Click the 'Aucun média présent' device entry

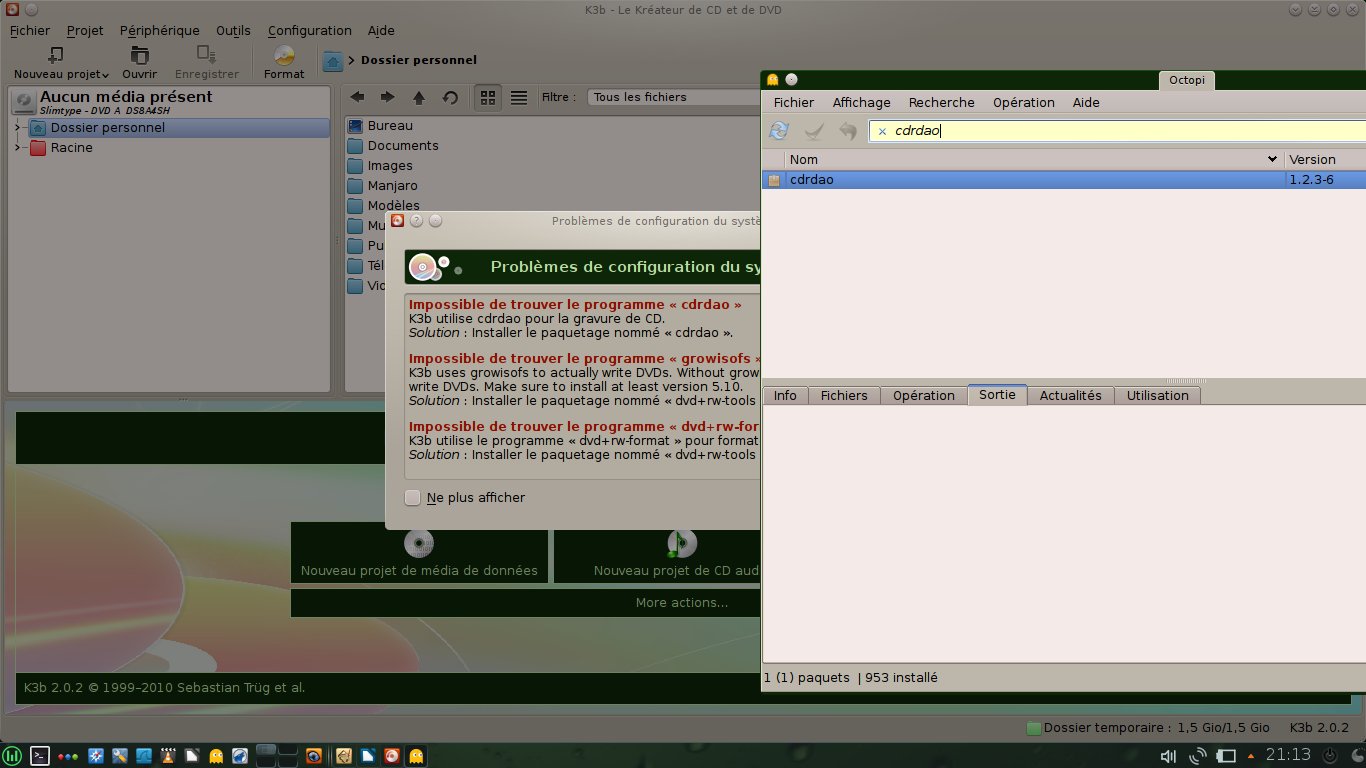(168, 101)
